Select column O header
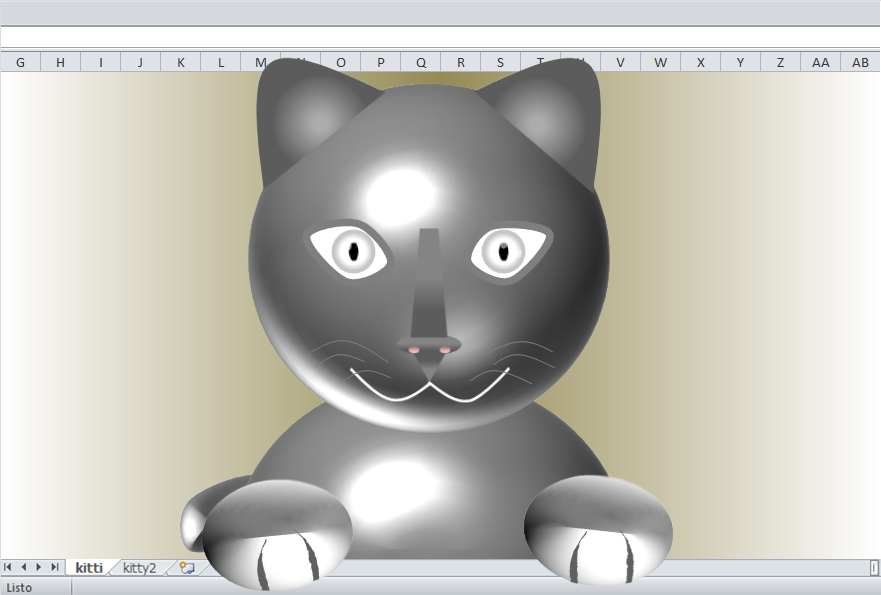This screenshot has width=881, height=595. (x=340, y=62)
